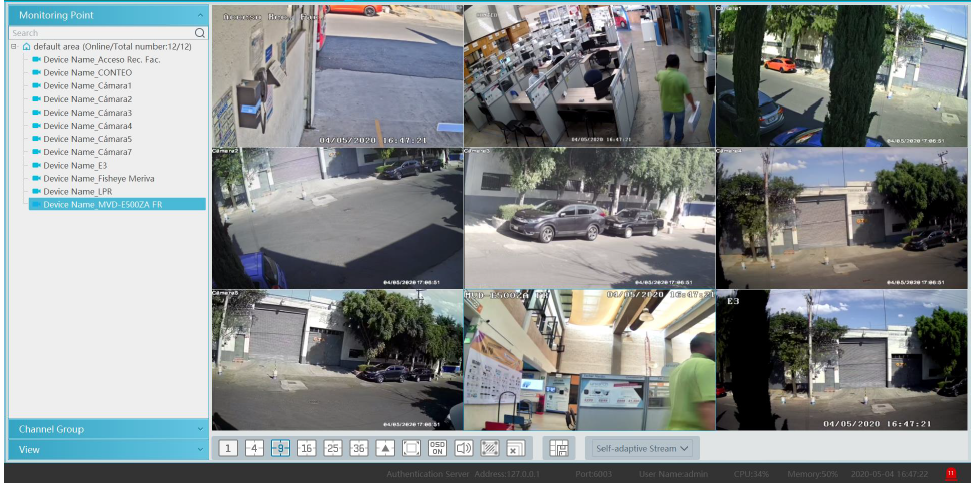Select the 36-screen grid layout
Viewport: 975px width, 484px height.
click(x=358, y=448)
